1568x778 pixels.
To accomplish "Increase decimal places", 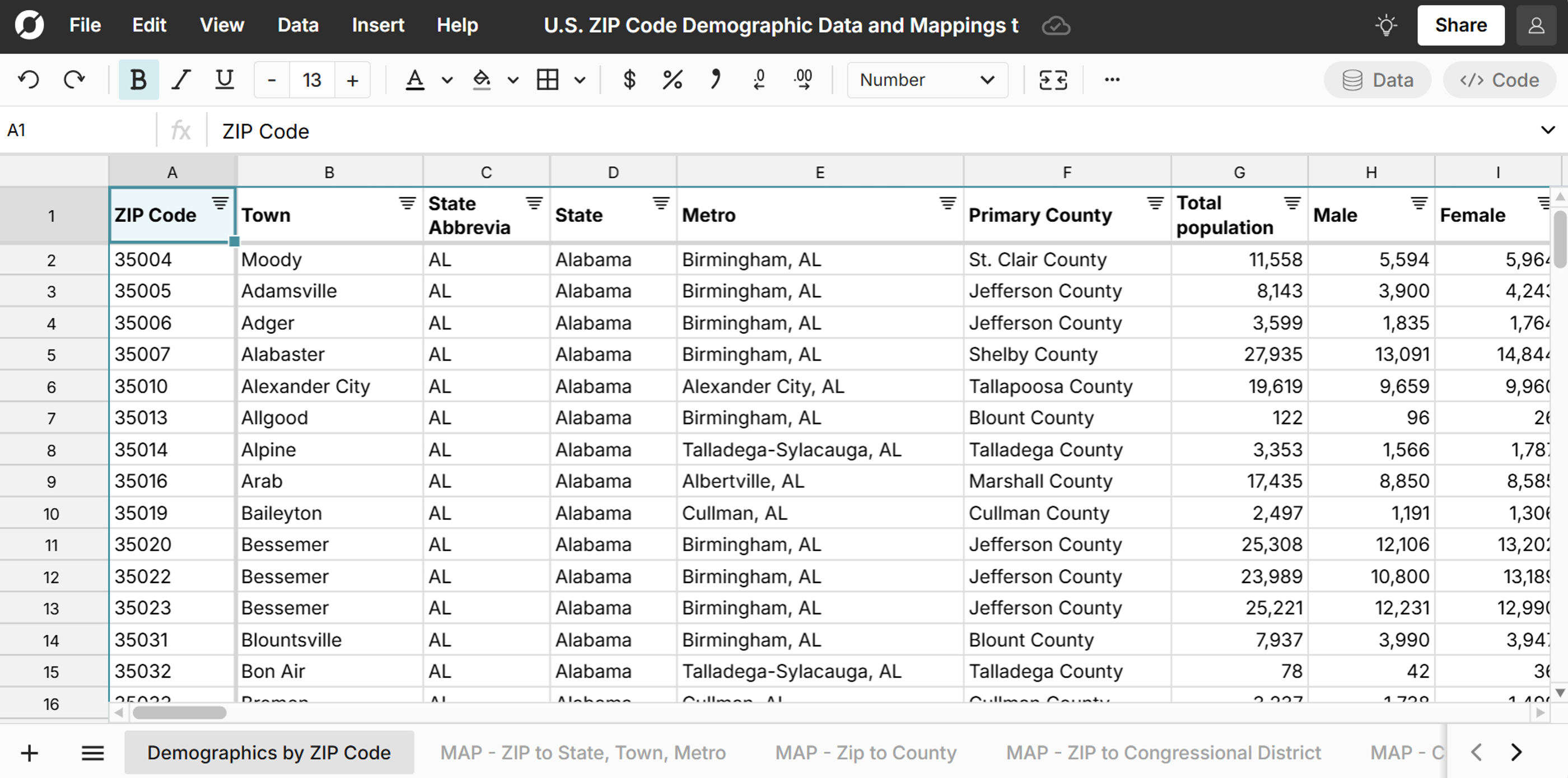I will pos(804,80).
